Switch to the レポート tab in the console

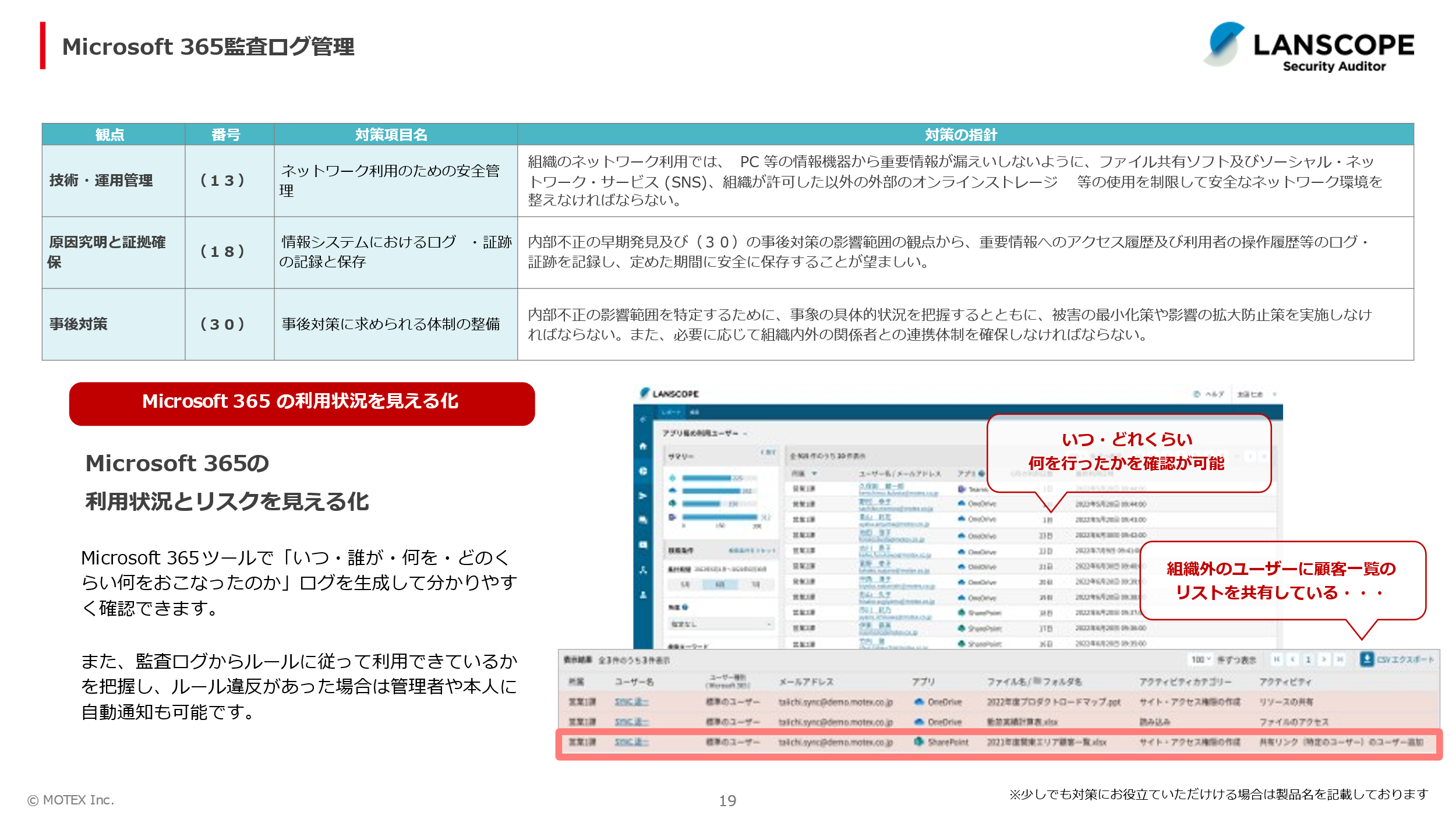[x=671, y=412]
